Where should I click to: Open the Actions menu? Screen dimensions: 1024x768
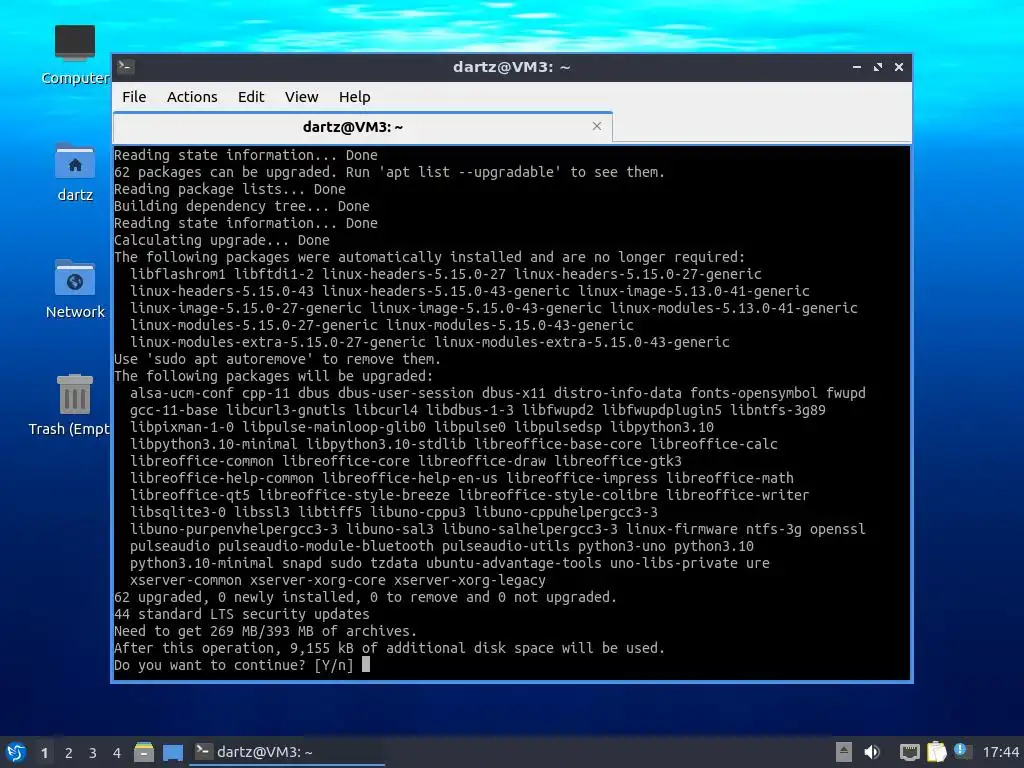(192, 97)
